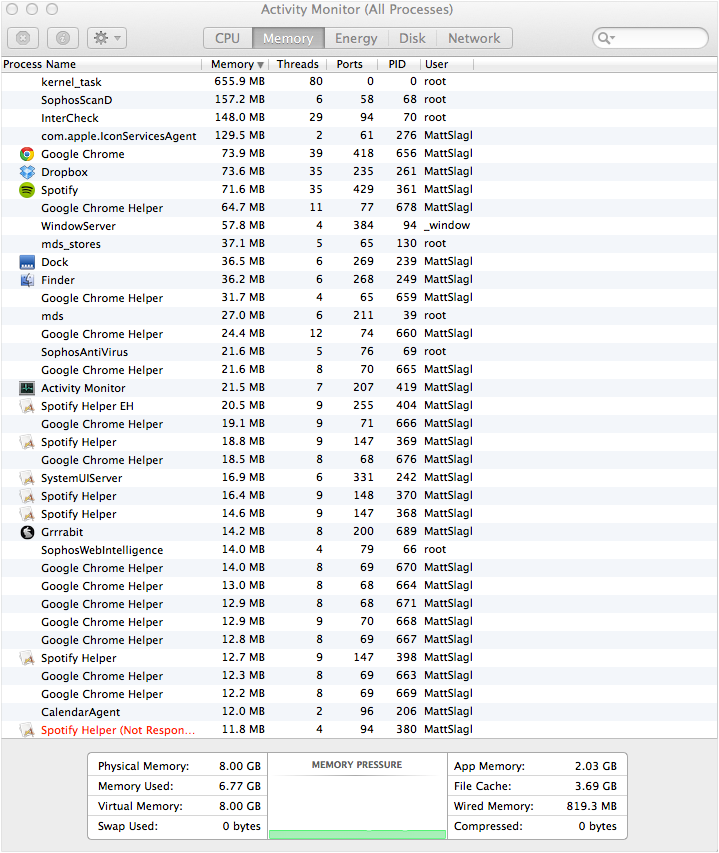Select the mds_stores process
Screen dimensions: 719x853
(359, 244)
